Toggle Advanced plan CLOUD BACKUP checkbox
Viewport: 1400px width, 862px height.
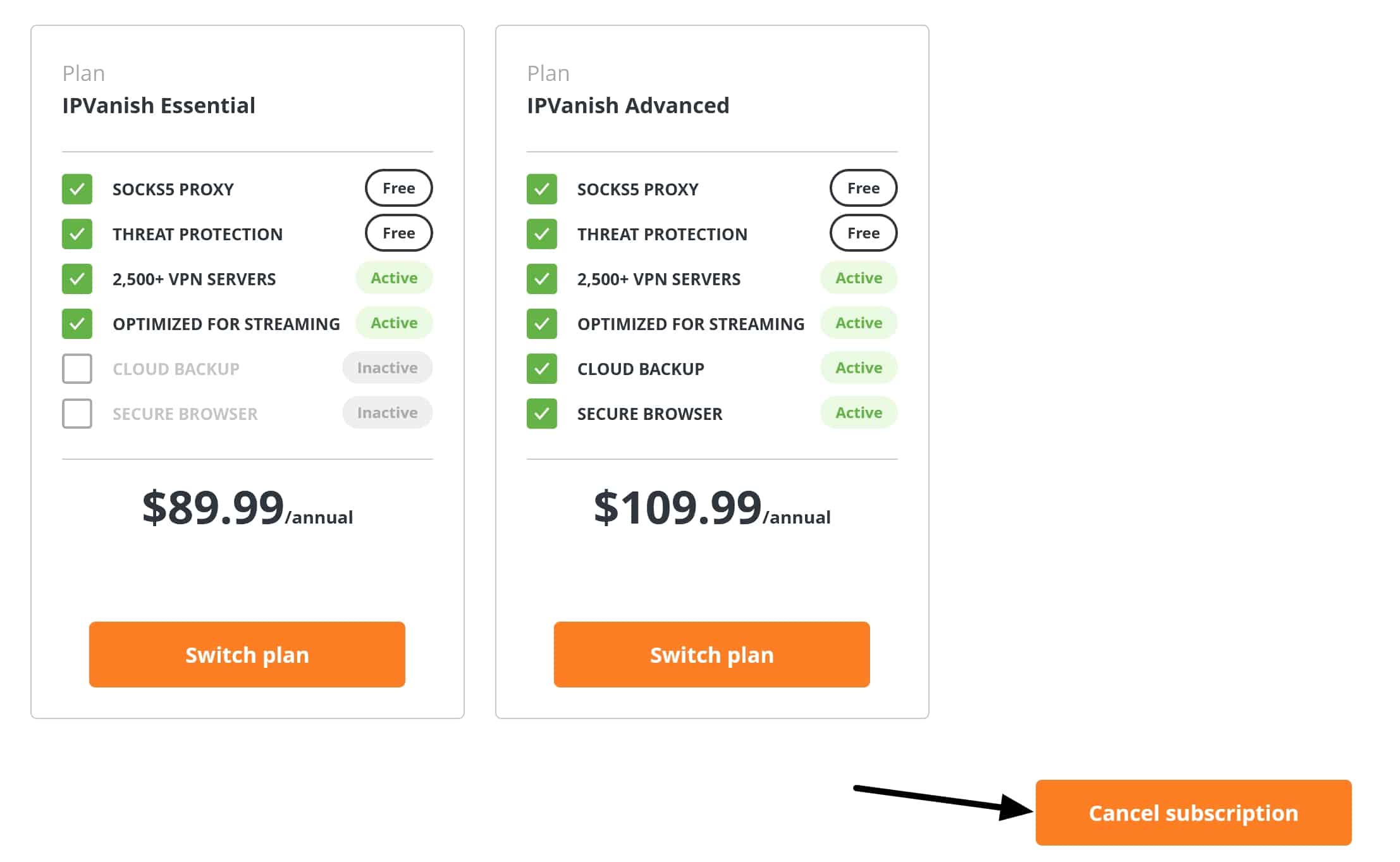pos(542,369)
